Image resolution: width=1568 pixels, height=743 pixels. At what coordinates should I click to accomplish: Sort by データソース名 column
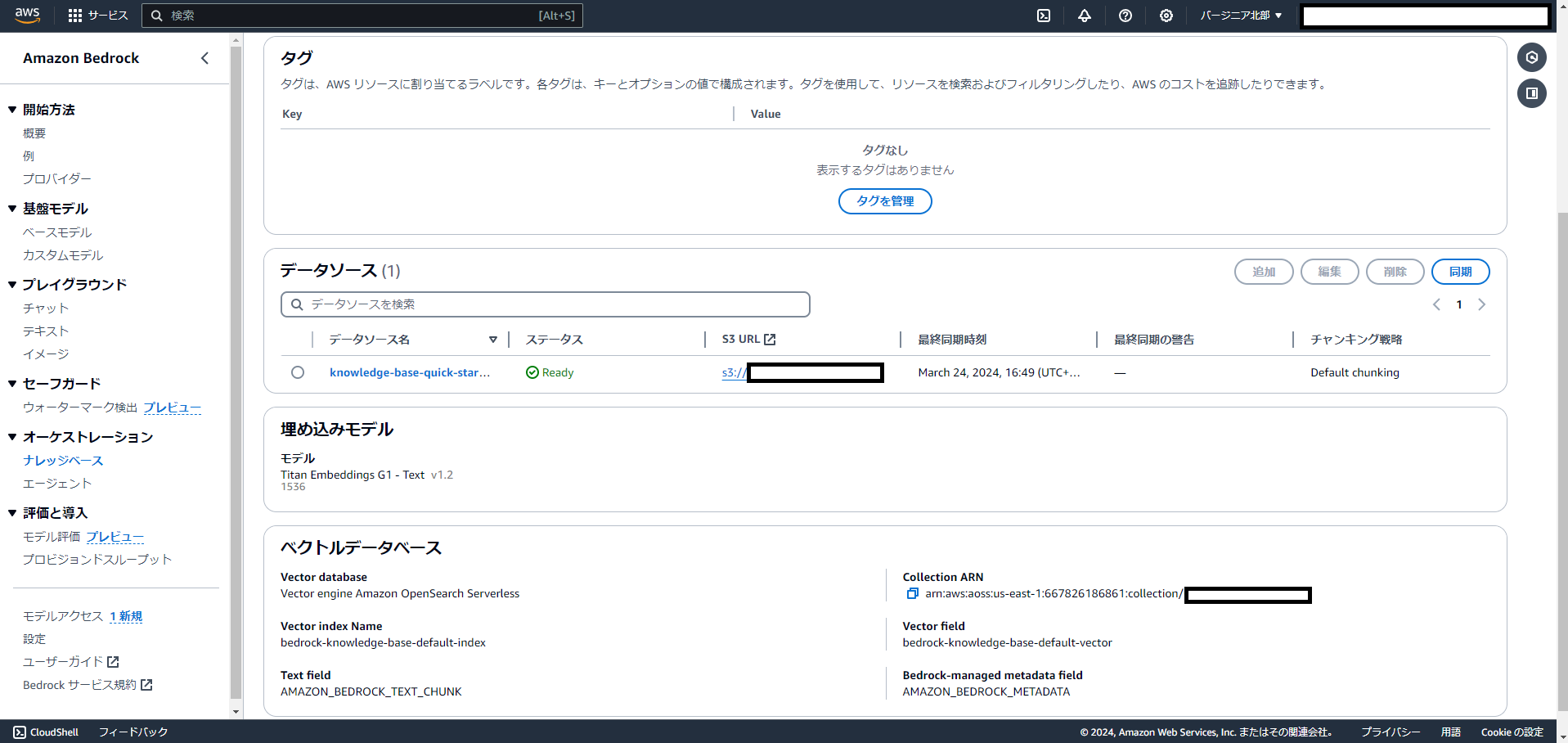[x=493, y=340]
